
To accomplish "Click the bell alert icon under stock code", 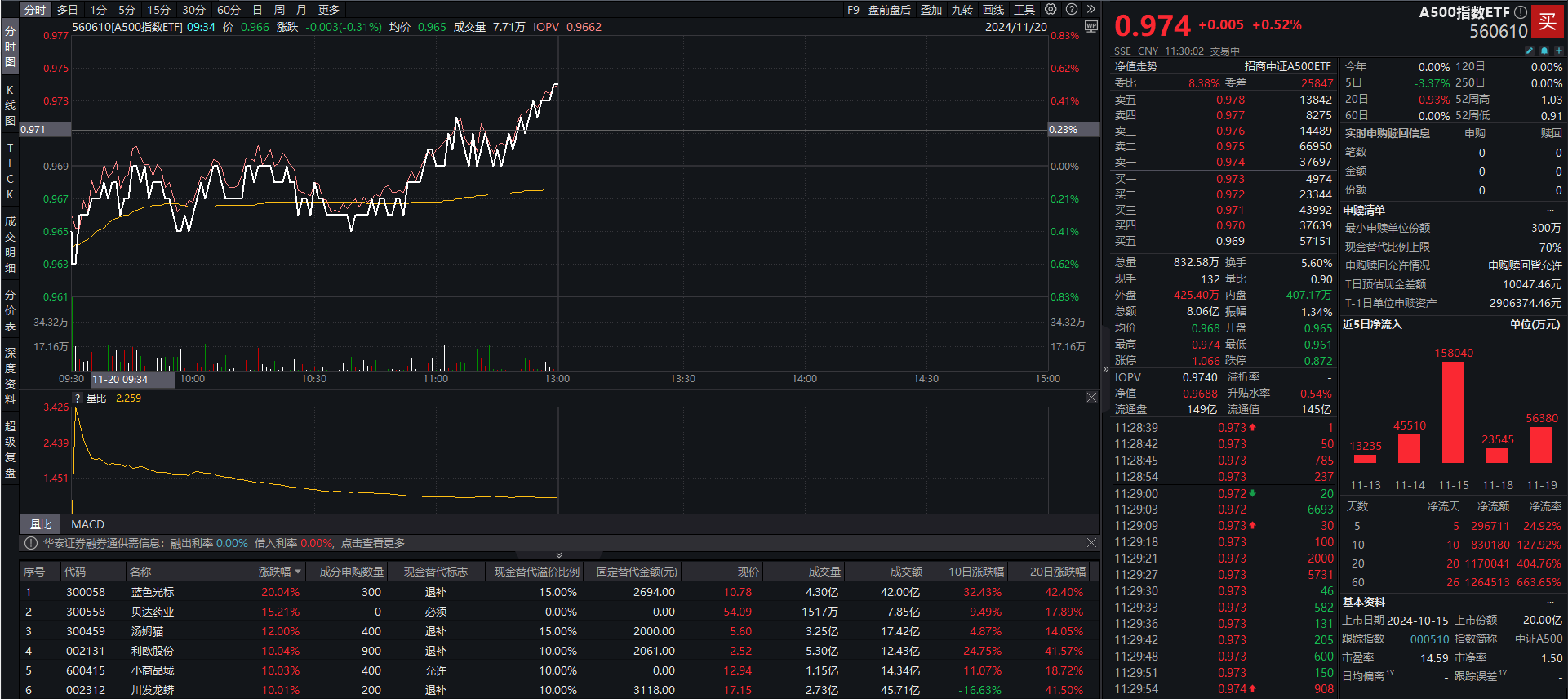I will coord(1544,51).
